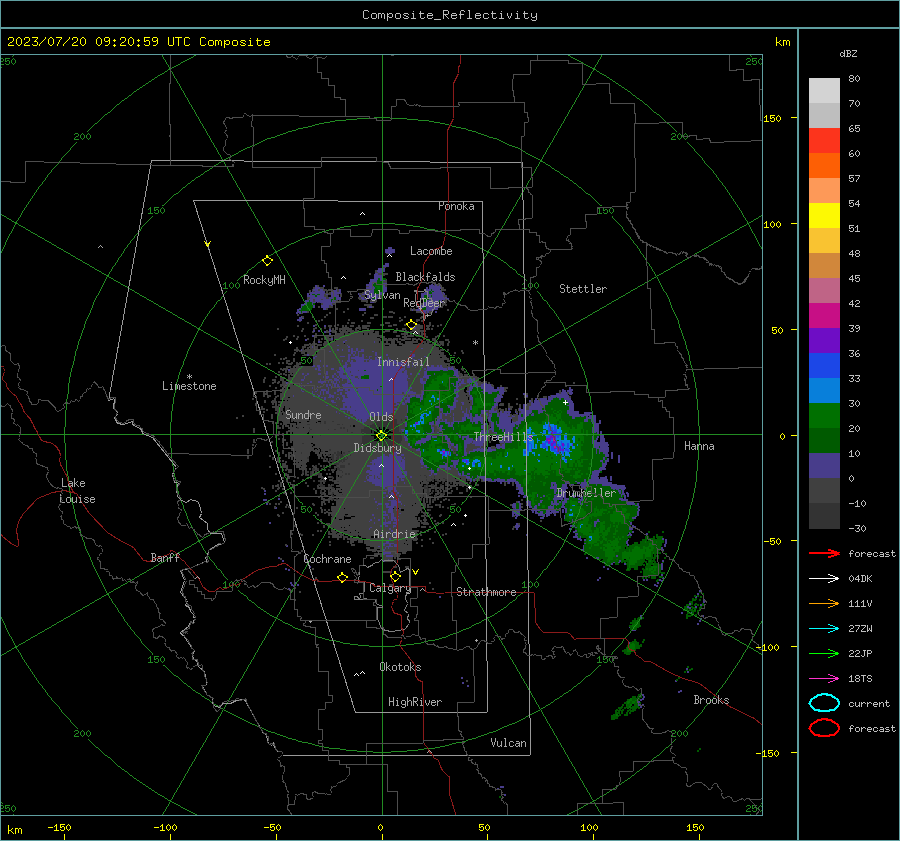Click the Didsbury city label
Viewport: 900px width, 841px height.
377,448
